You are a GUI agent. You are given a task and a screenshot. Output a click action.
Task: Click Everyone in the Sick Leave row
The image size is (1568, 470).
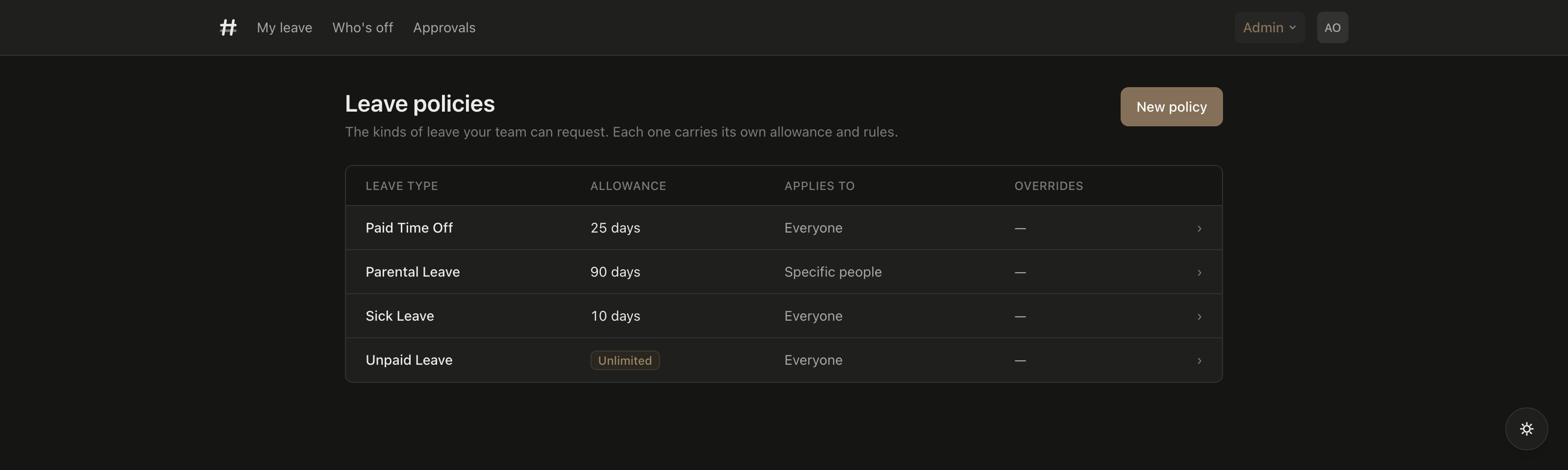click(813, 316)
